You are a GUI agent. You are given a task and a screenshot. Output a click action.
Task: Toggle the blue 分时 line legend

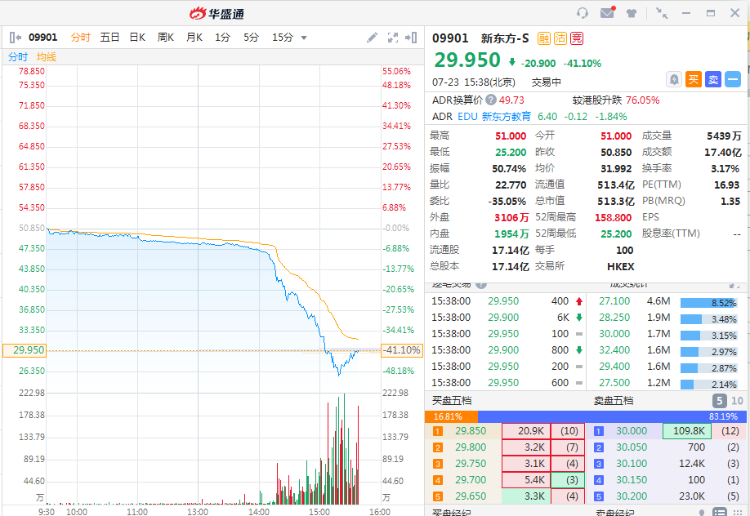(x=18, y=57)
